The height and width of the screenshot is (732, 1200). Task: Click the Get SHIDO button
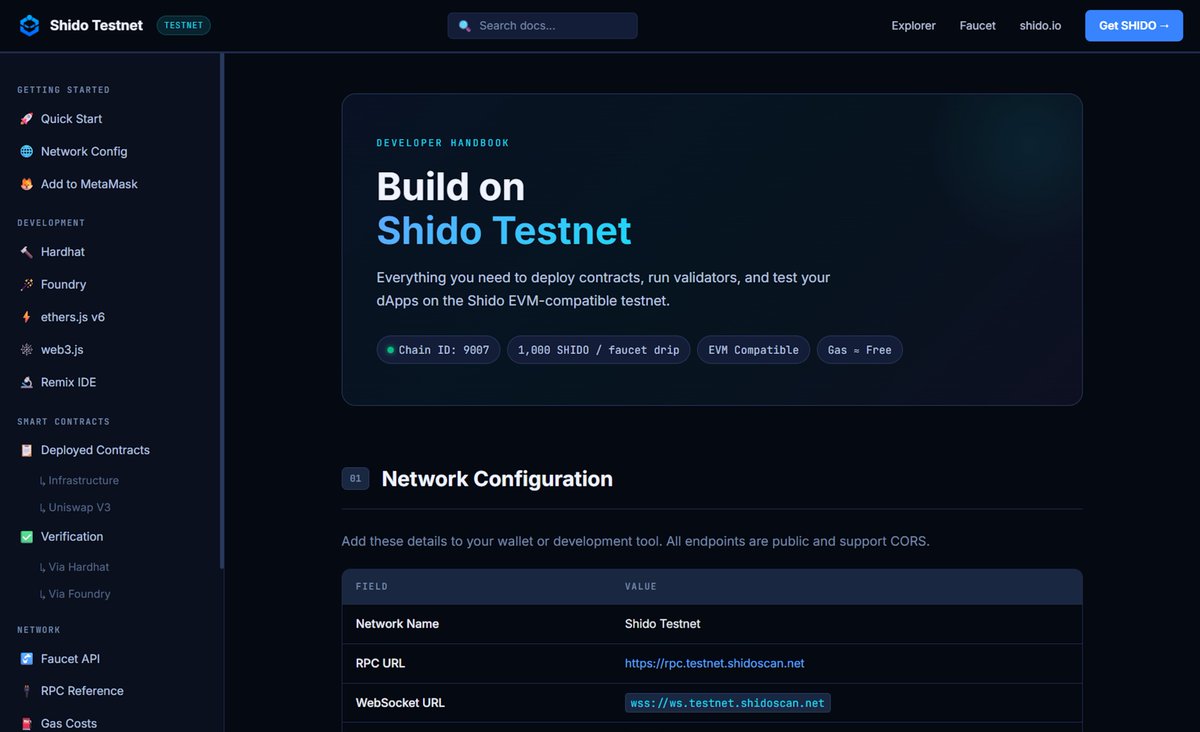(x=1134, y=26)
